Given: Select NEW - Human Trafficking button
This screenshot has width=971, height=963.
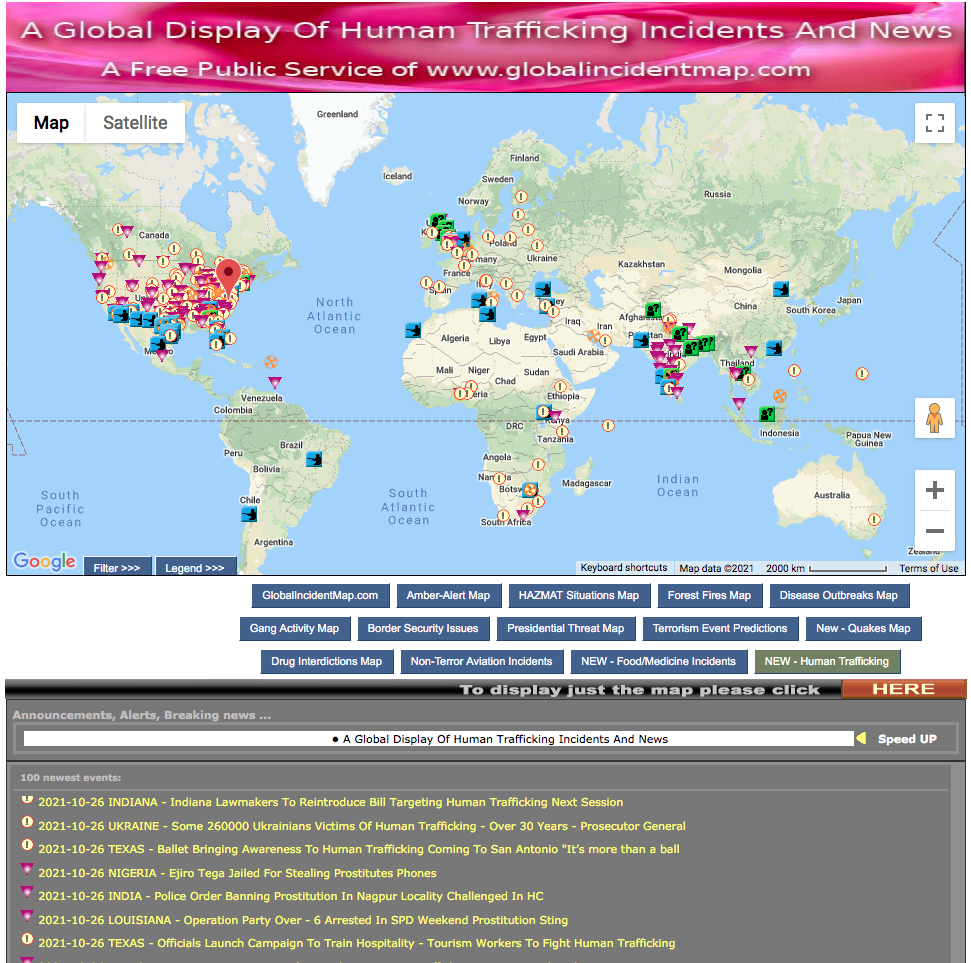Looking at the screenshot, I should [x=827, y=661].
